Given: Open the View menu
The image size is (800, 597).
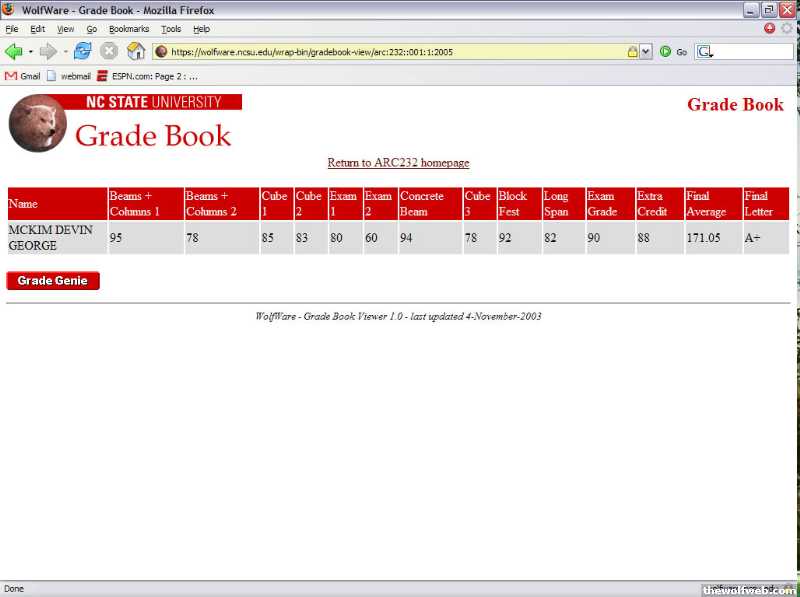Looking at the screenshot, I should click(65, 30).
